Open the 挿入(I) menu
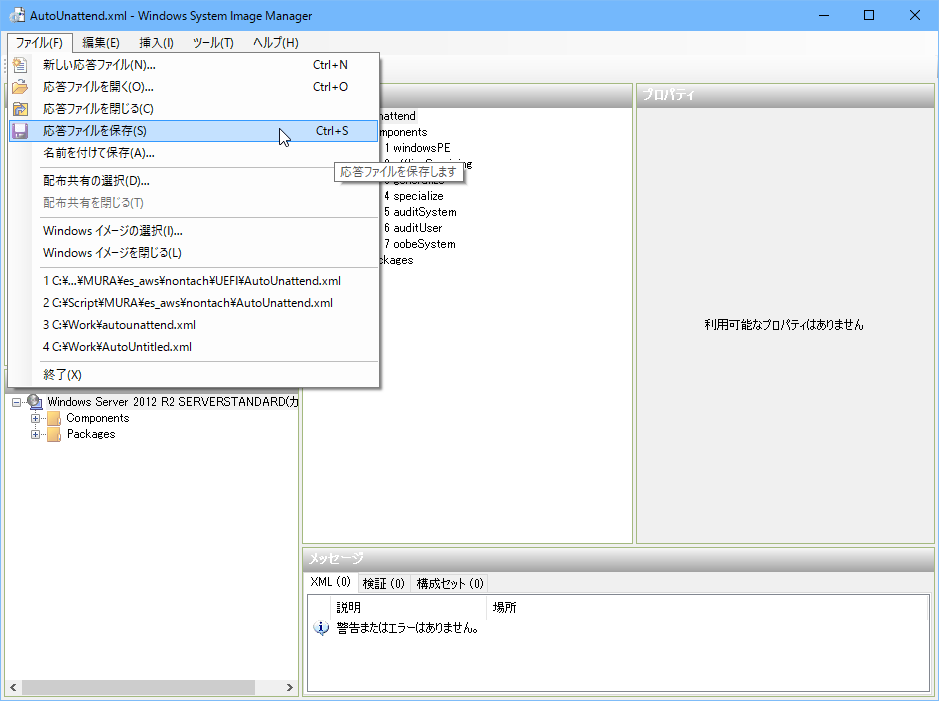The image size is (939, 701). (156, 43)
